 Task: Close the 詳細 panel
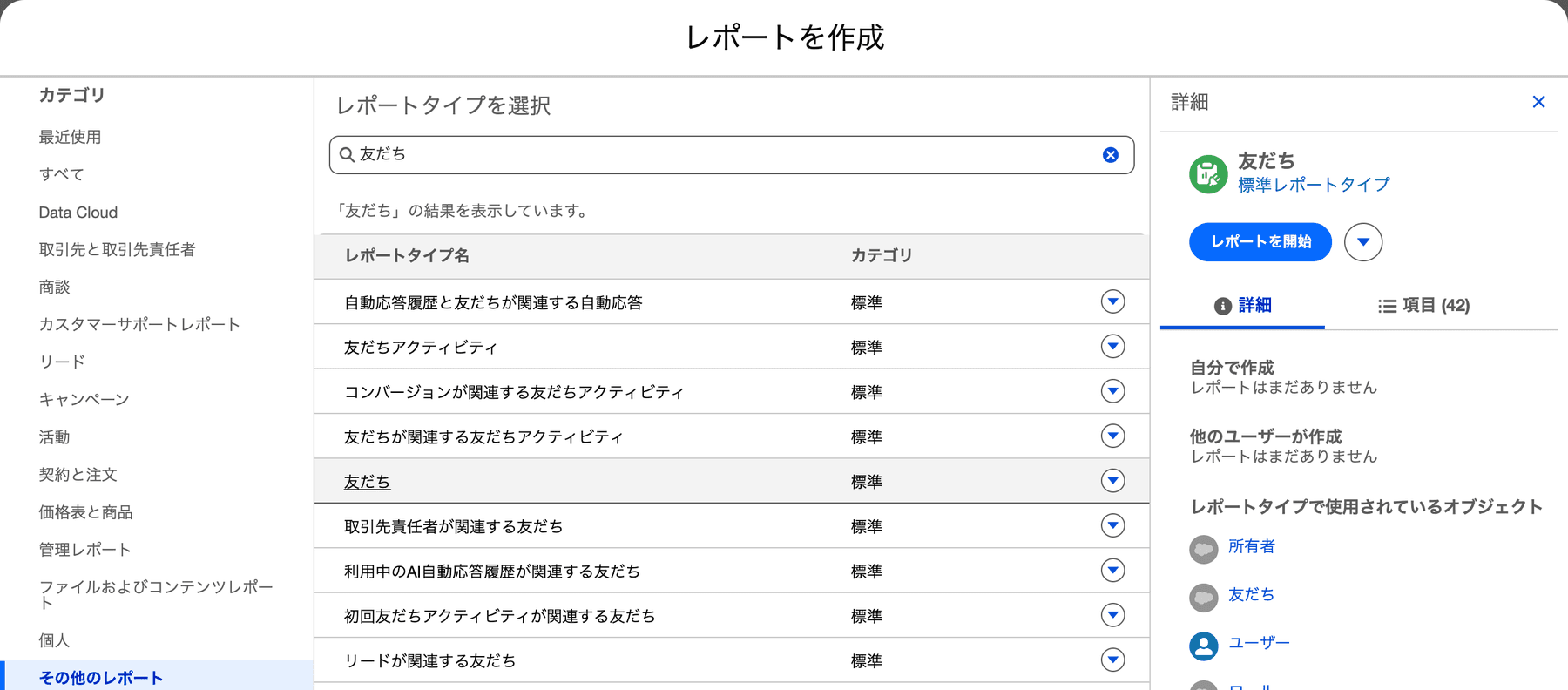coord(1538,102)
